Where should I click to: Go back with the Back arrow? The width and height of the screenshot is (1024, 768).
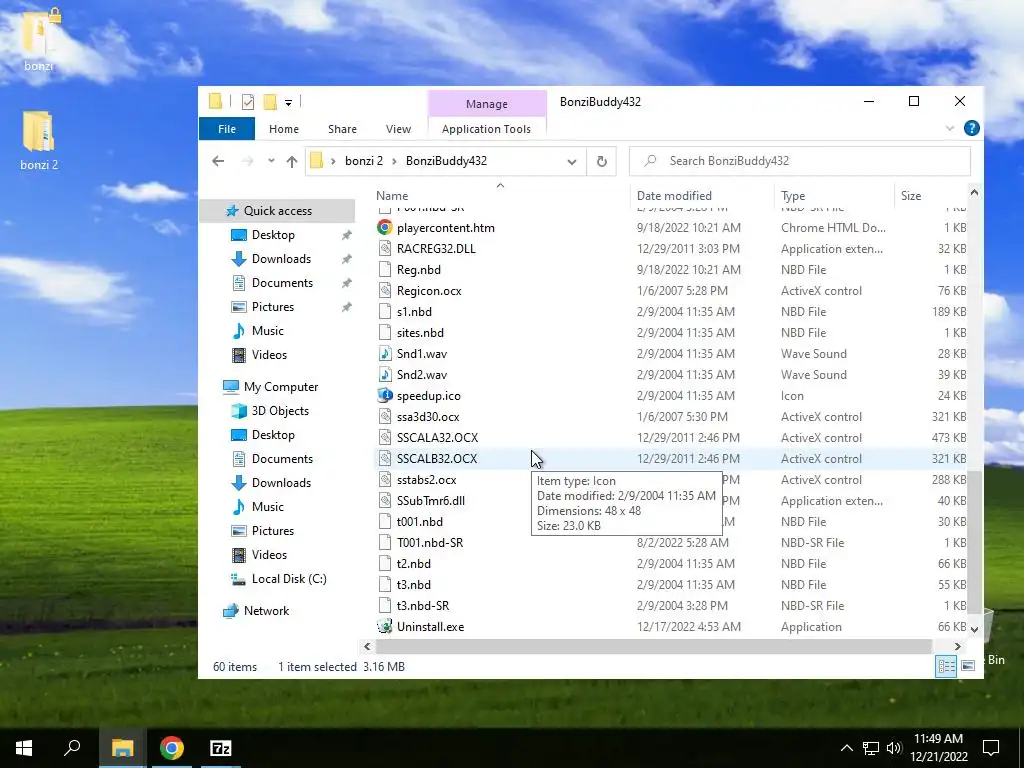(x=218, y=161)
